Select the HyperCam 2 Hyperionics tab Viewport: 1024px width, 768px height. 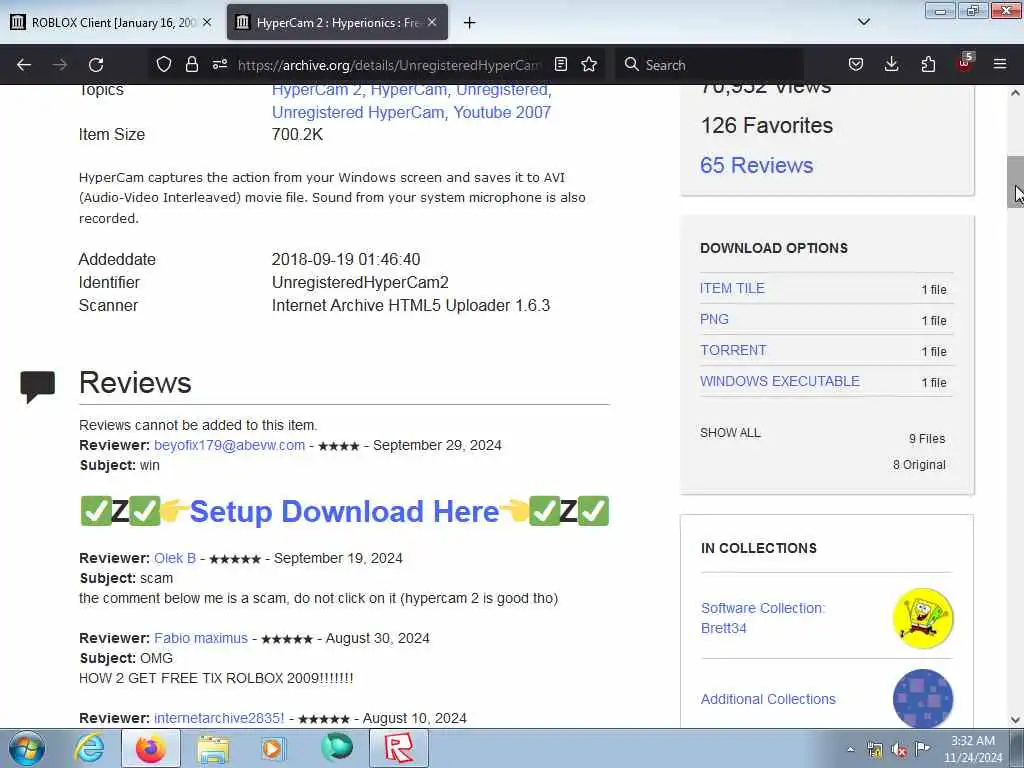click(x=337, y=22)
